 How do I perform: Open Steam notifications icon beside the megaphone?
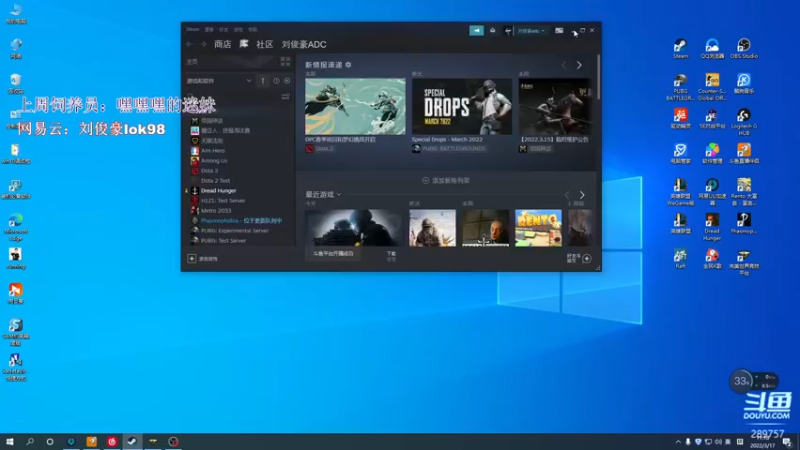[492, 31]
